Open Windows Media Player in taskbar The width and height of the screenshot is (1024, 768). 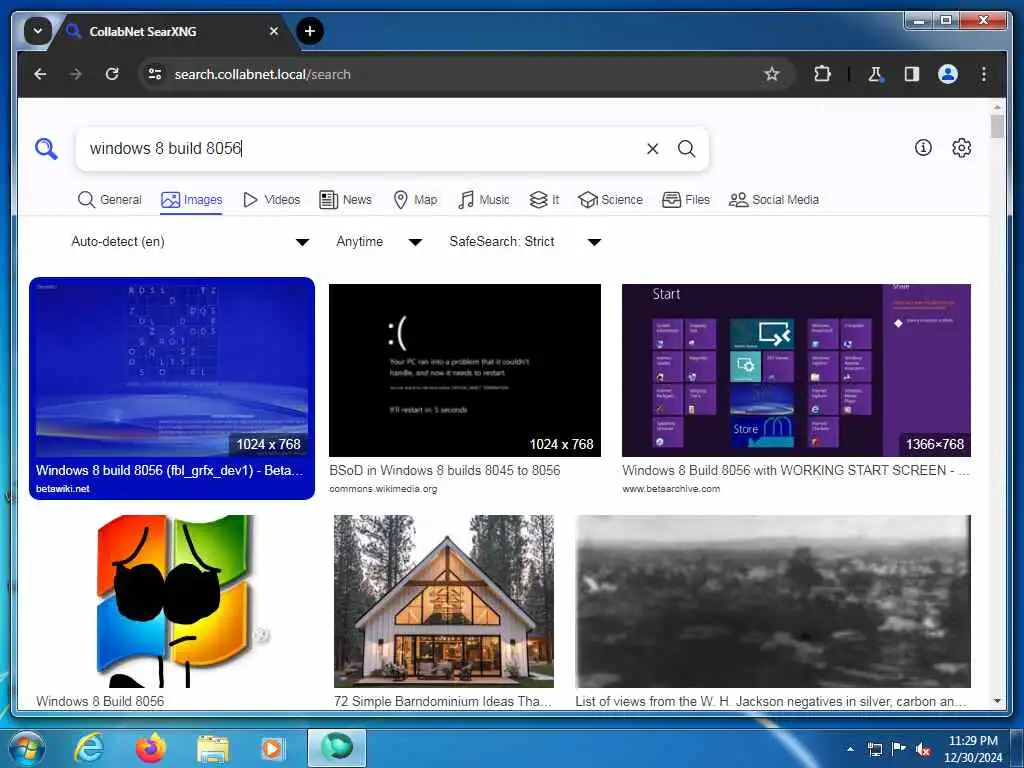tap(272, 748)
